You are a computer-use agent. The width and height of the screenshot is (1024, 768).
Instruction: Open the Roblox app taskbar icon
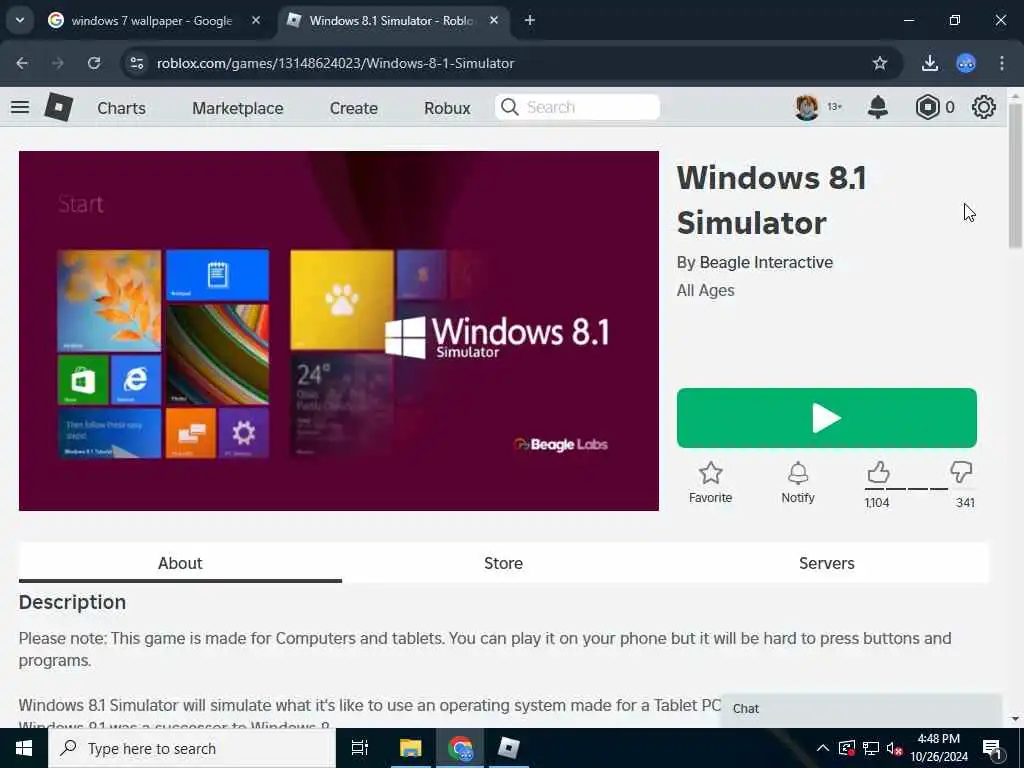pyautogui.click(x=508, y=748)
